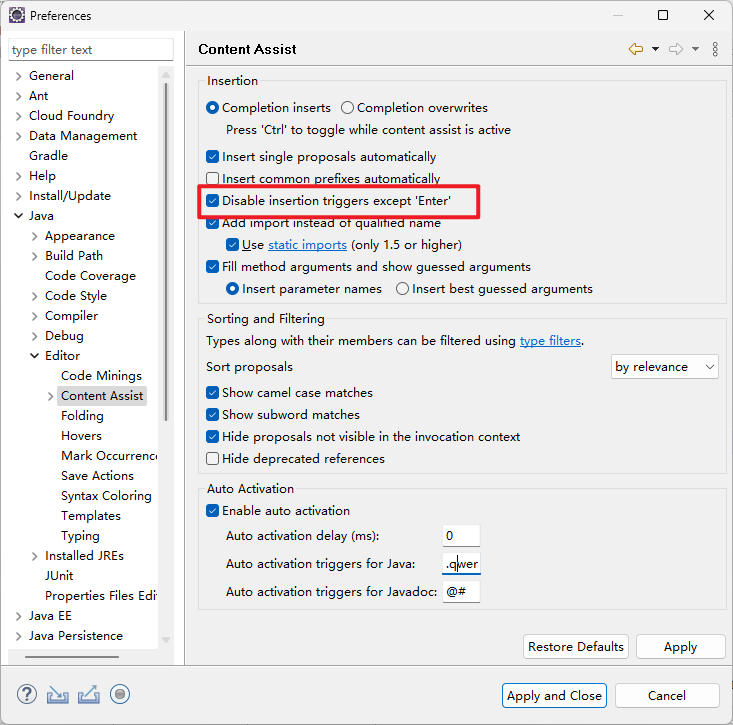Open the Back history dropdown arrow
Screen dimensions: 733x725
[x=655, y=49]
